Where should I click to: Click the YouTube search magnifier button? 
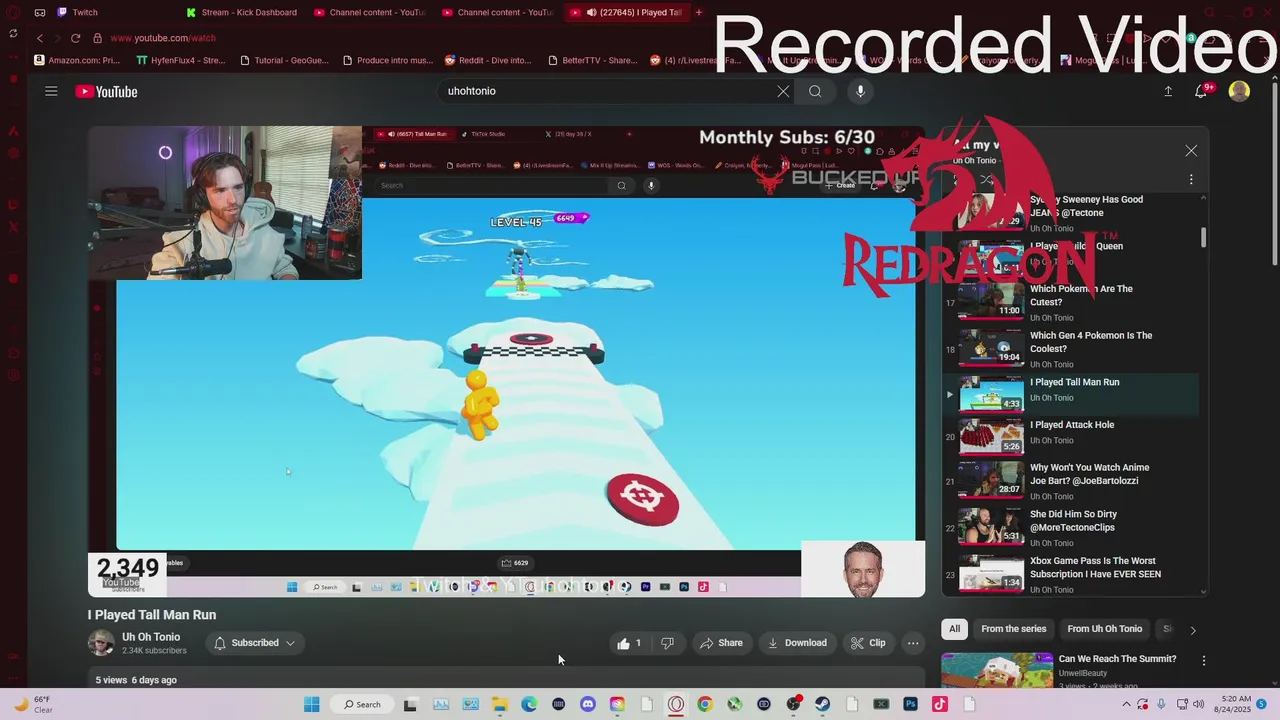pos(815,91)
